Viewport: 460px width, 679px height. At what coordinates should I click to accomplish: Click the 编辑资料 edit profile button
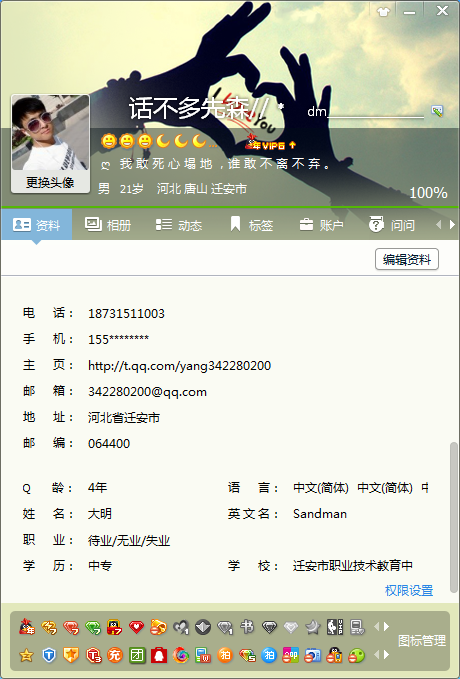tap(407, 259)
